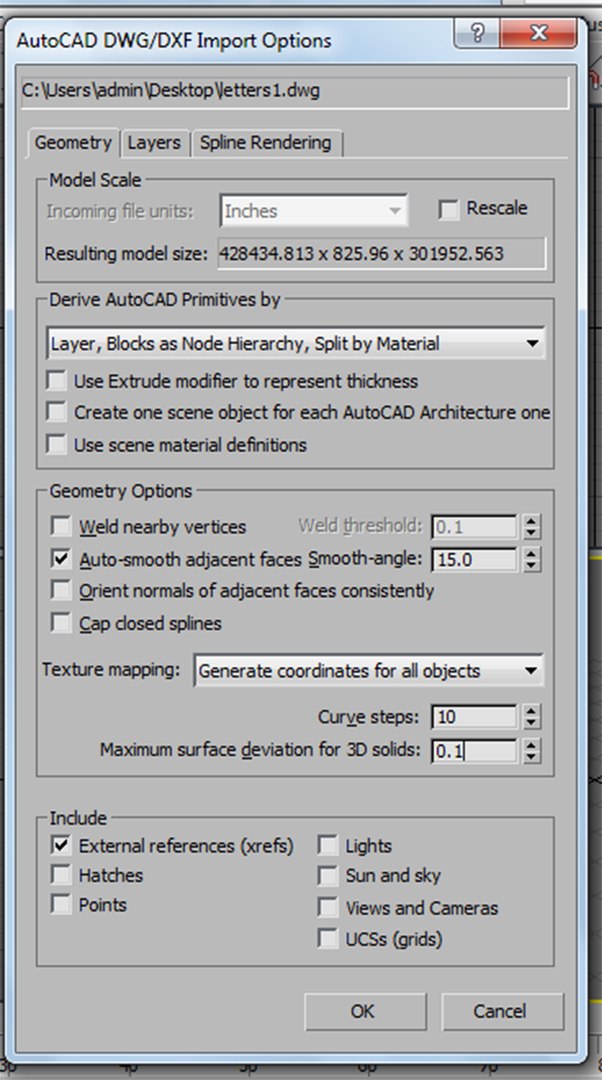Decrease Smooth-angle with down spinner arrow

531,566
